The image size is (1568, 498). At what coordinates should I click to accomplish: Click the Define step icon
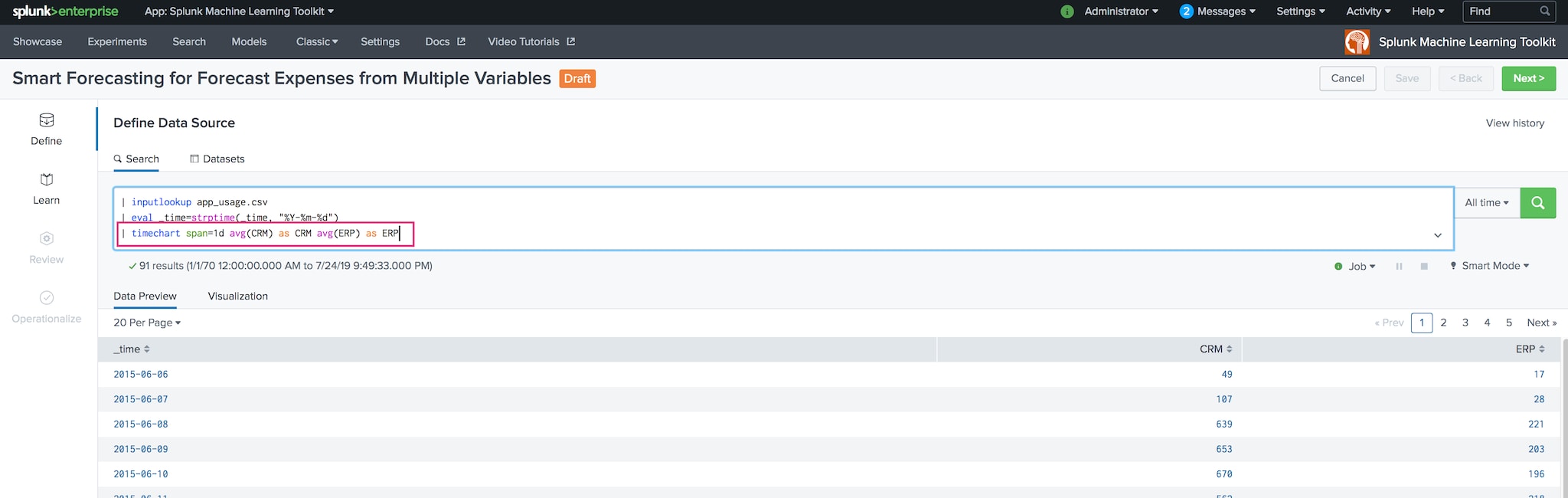pyautogui.click(x=47, y=120)
